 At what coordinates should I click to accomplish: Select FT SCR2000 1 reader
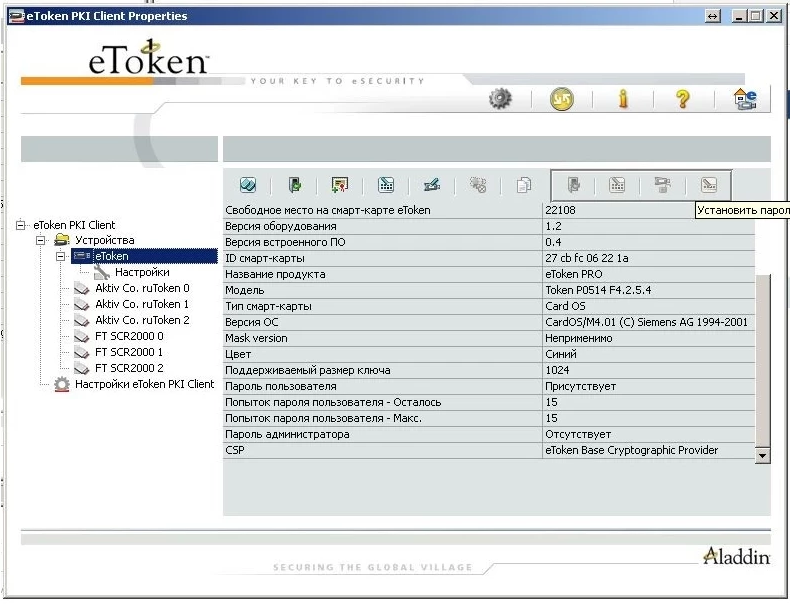129,352
